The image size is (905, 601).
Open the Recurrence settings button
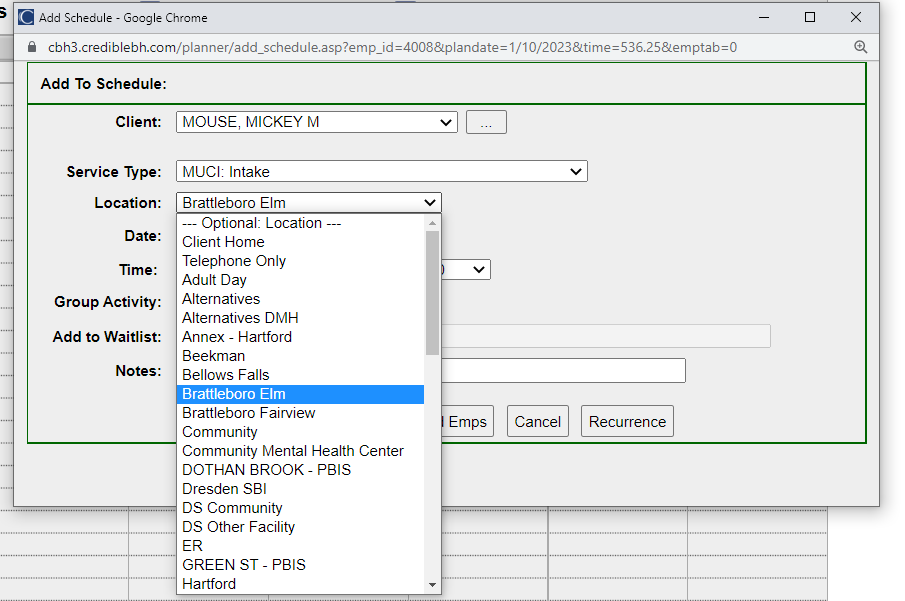tap(627, 421)
